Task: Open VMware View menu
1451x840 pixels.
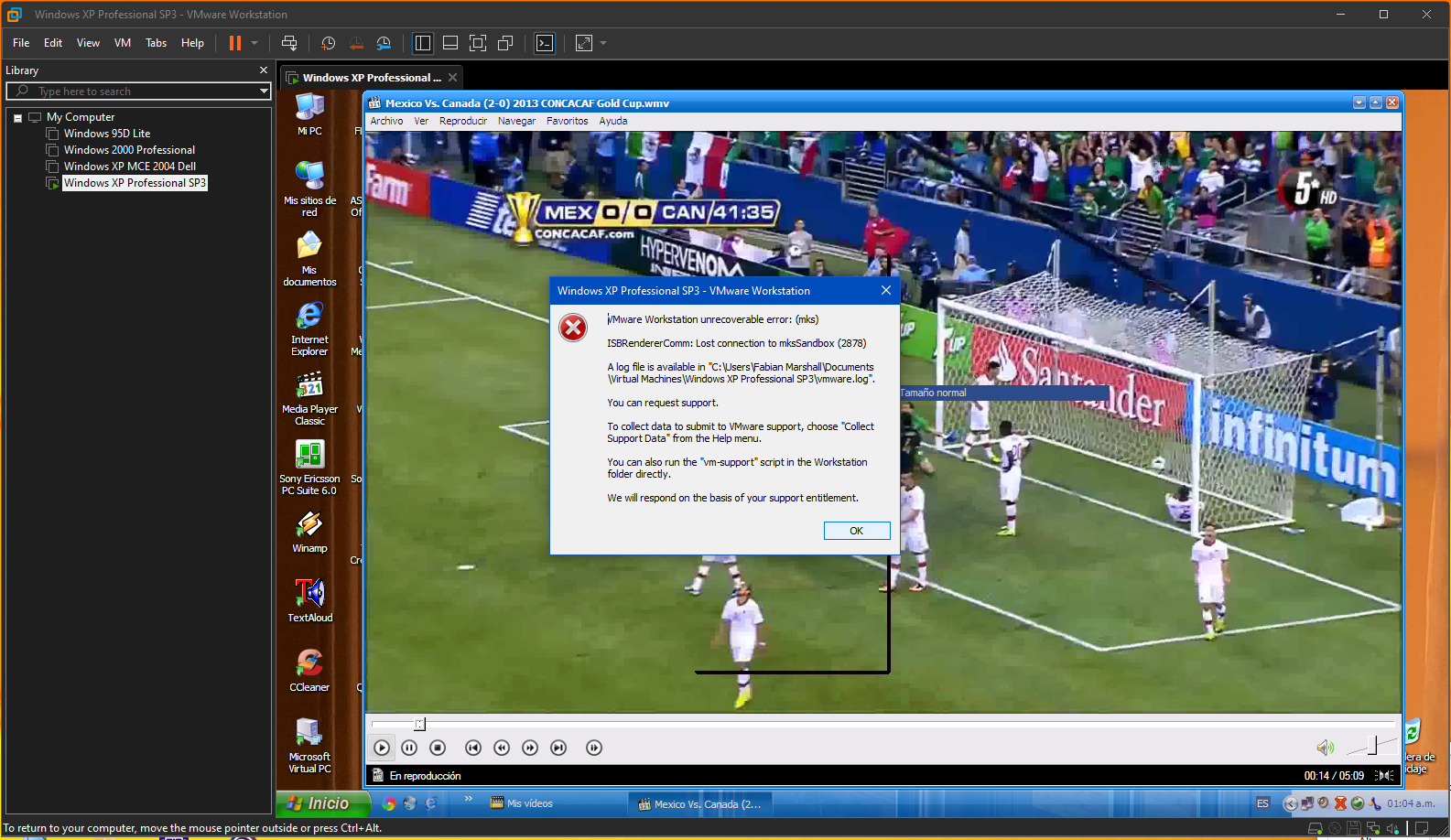Action: pos(88,43)
